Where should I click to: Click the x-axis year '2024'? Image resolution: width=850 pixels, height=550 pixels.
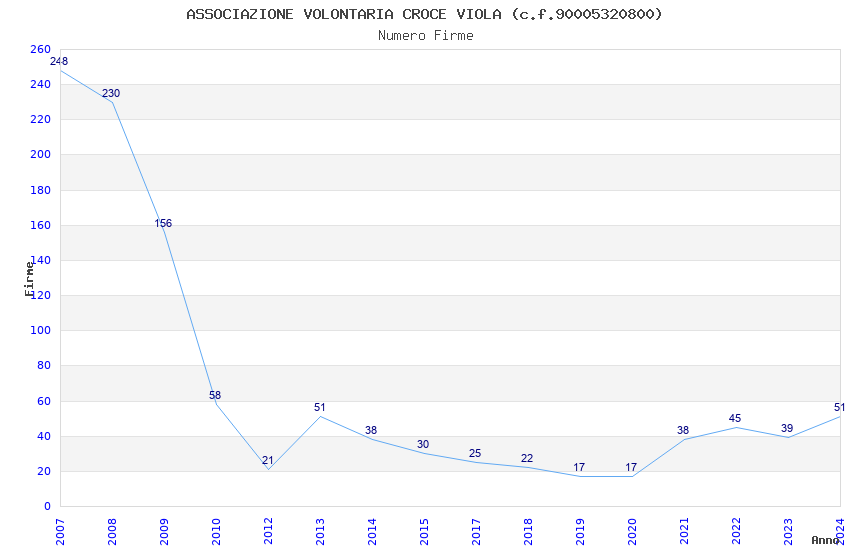click(x=841, y=532)
